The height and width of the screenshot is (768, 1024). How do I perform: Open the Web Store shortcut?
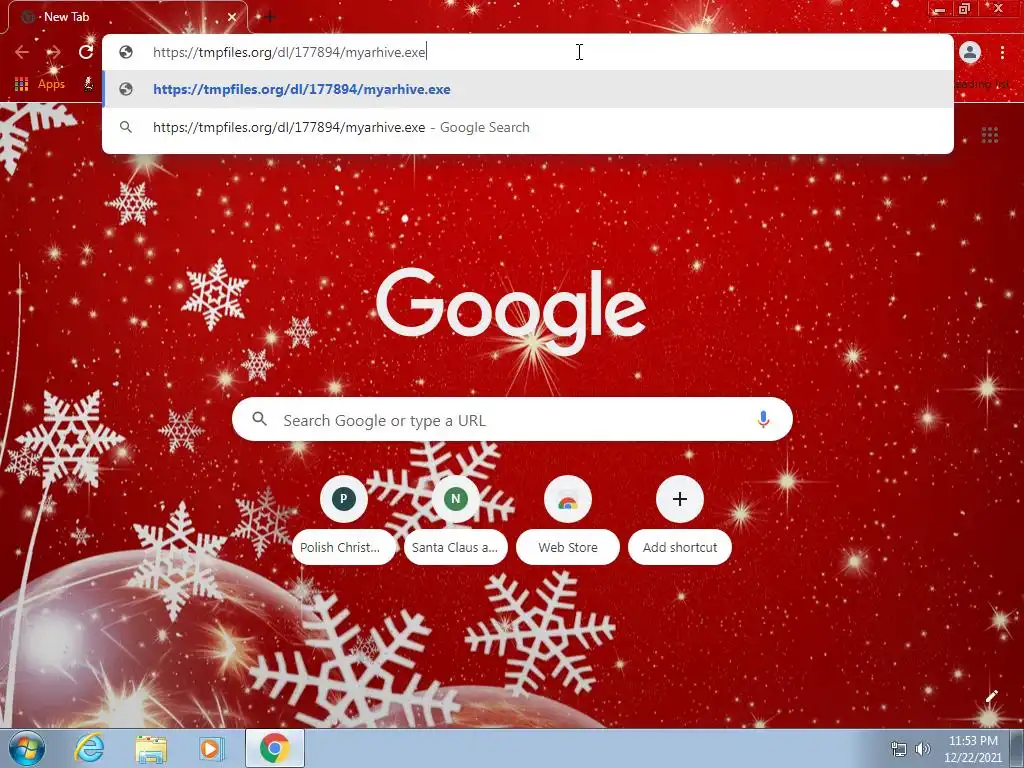pyautogui.click(x=568, y=520)
